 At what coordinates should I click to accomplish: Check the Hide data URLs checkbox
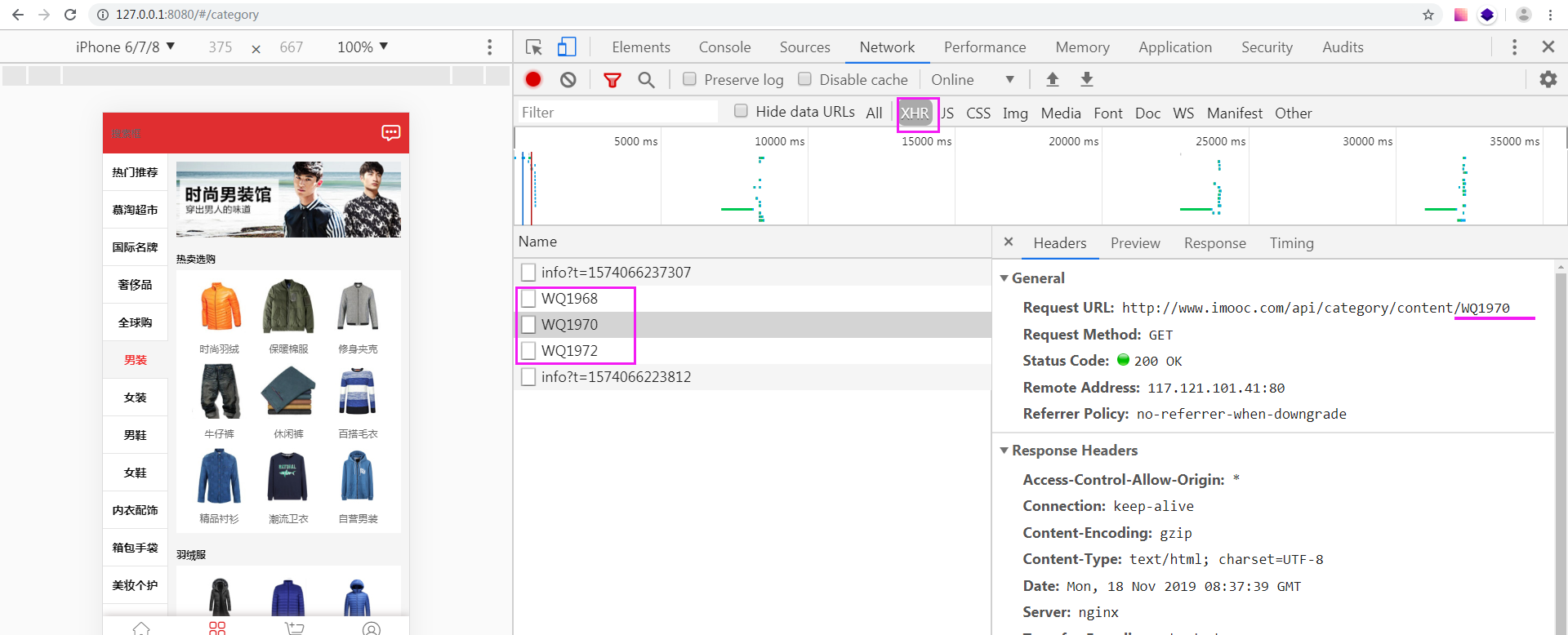click(741, 111)
